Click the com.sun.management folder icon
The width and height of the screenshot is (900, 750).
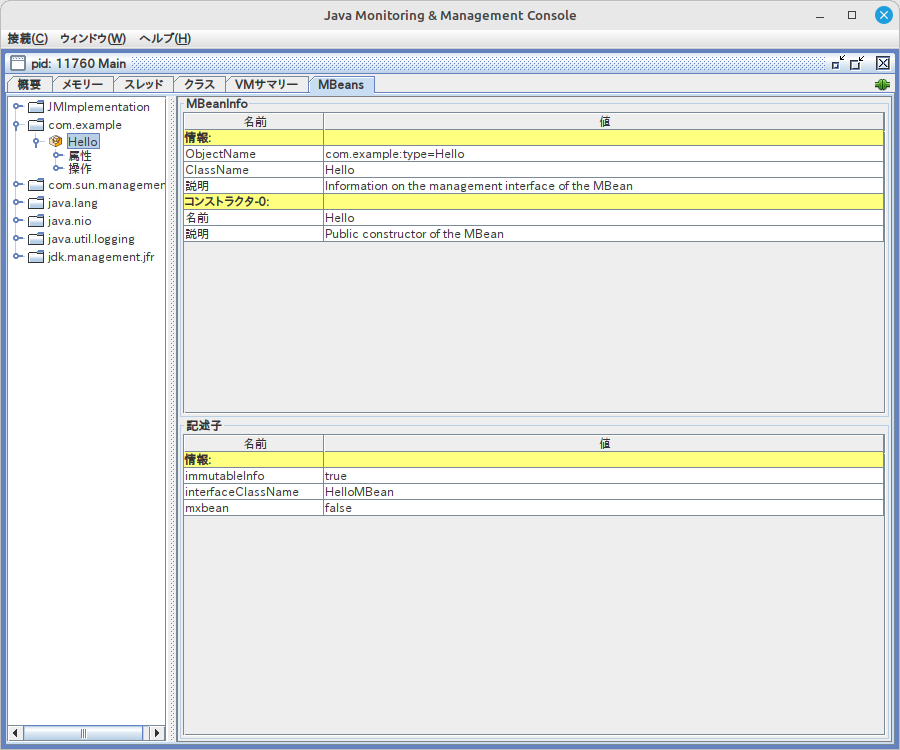[36, 185]
